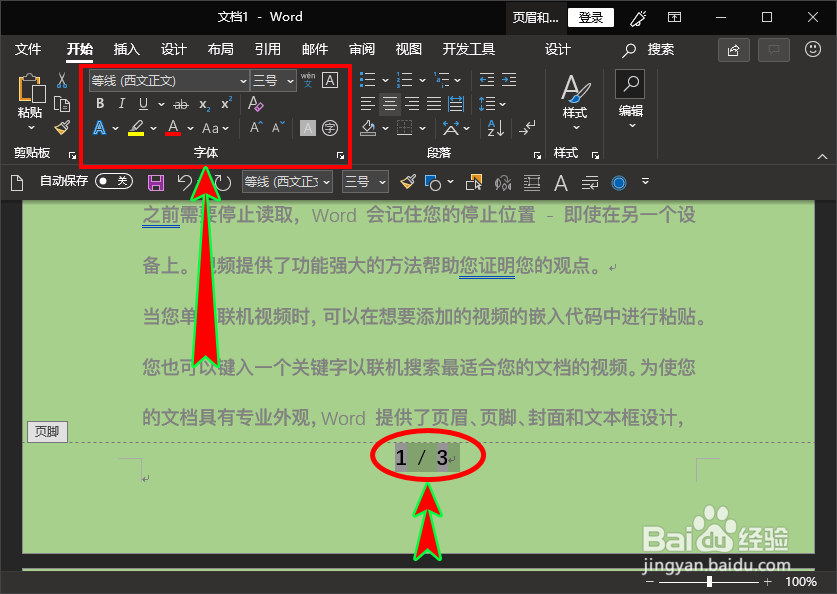Undo last action

pos(184,183)
